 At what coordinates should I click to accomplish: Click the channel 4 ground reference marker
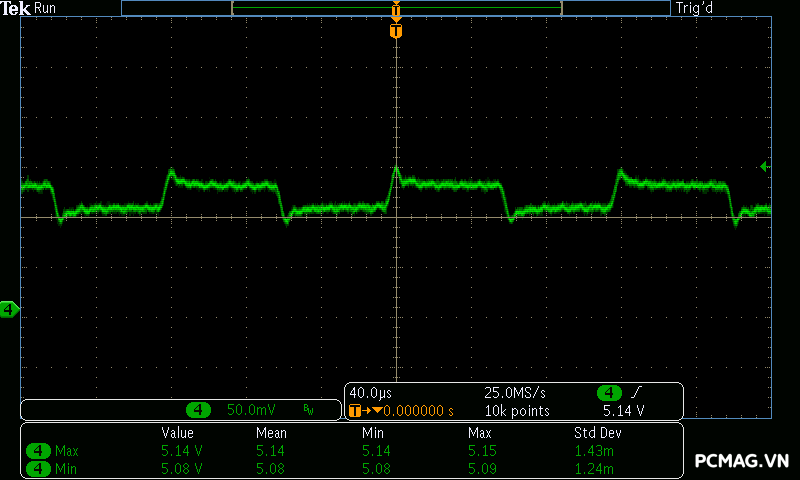click(9, 310)
